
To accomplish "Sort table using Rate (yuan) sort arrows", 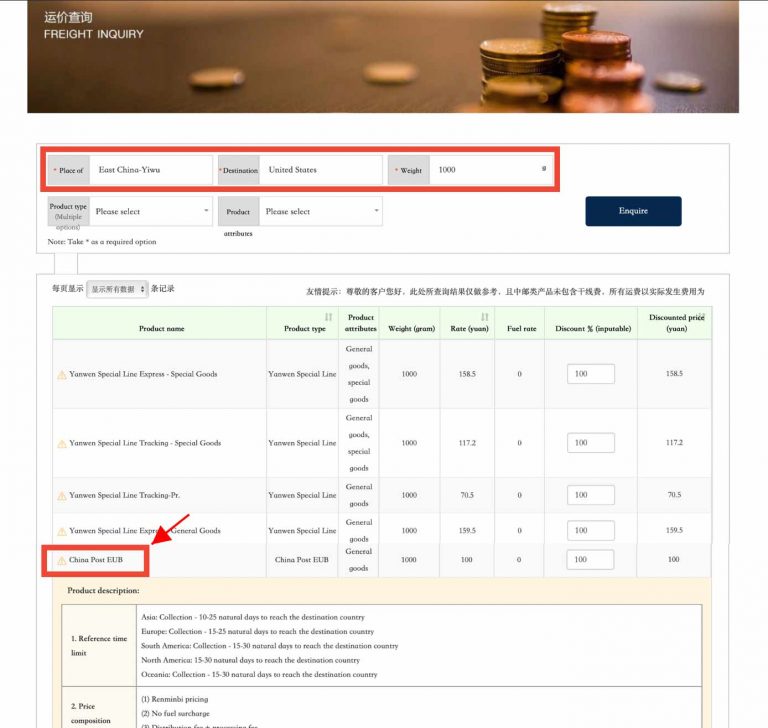I will [x=484, y=316].
